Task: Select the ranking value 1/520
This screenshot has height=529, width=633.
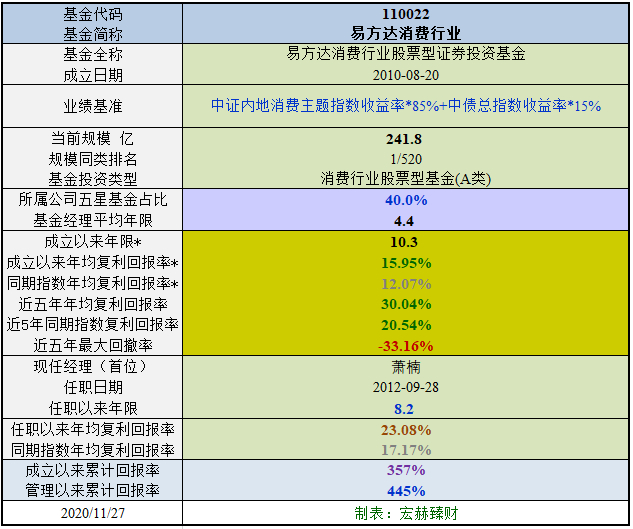Action: point(406,159)
